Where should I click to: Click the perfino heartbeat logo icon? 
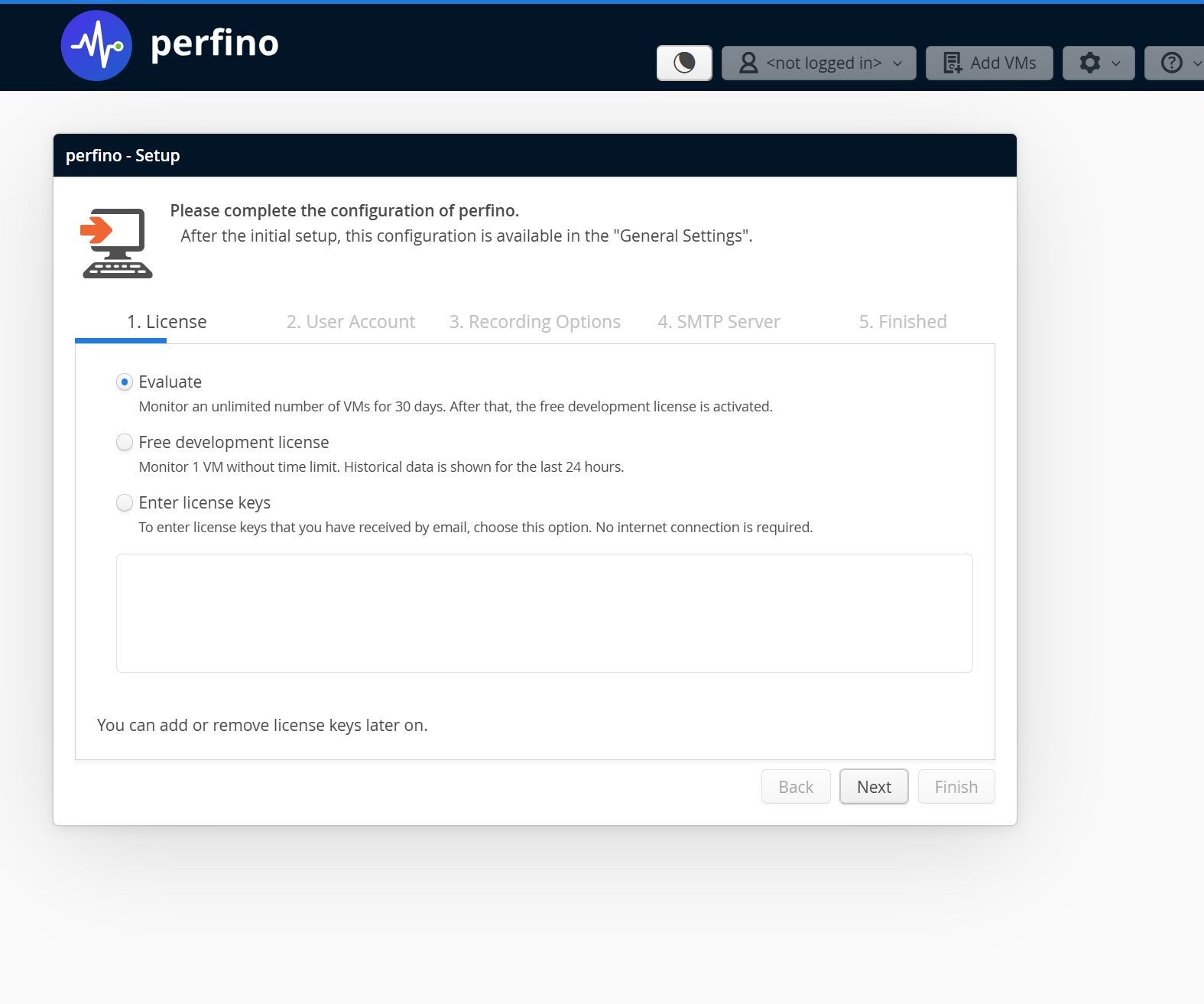pos(96,46)
